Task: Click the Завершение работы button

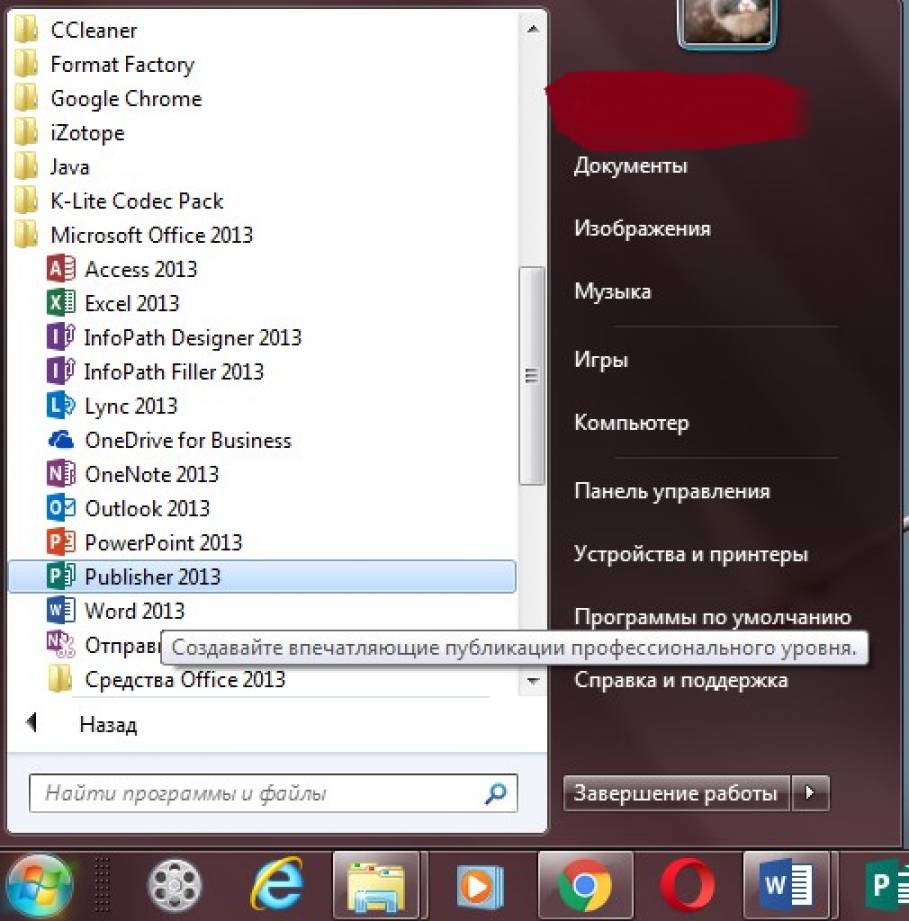Action: point(676,794)
